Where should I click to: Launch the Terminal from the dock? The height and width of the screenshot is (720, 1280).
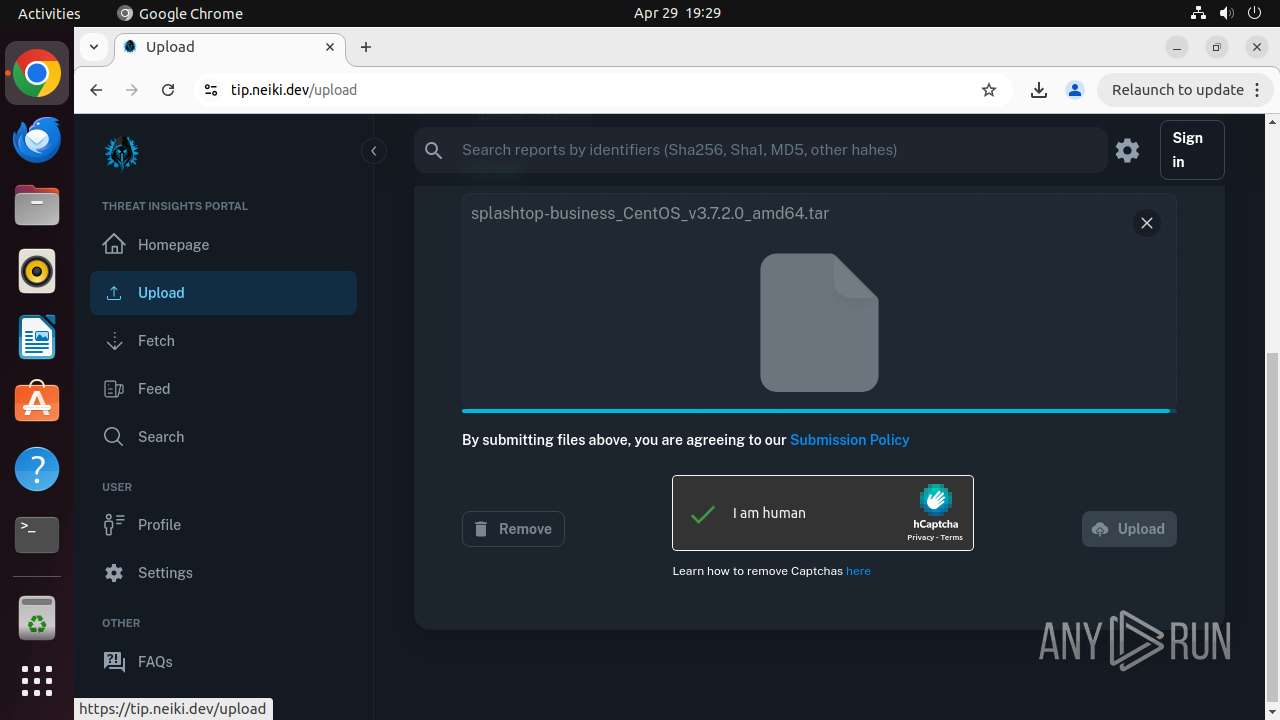tap(37, 535)
